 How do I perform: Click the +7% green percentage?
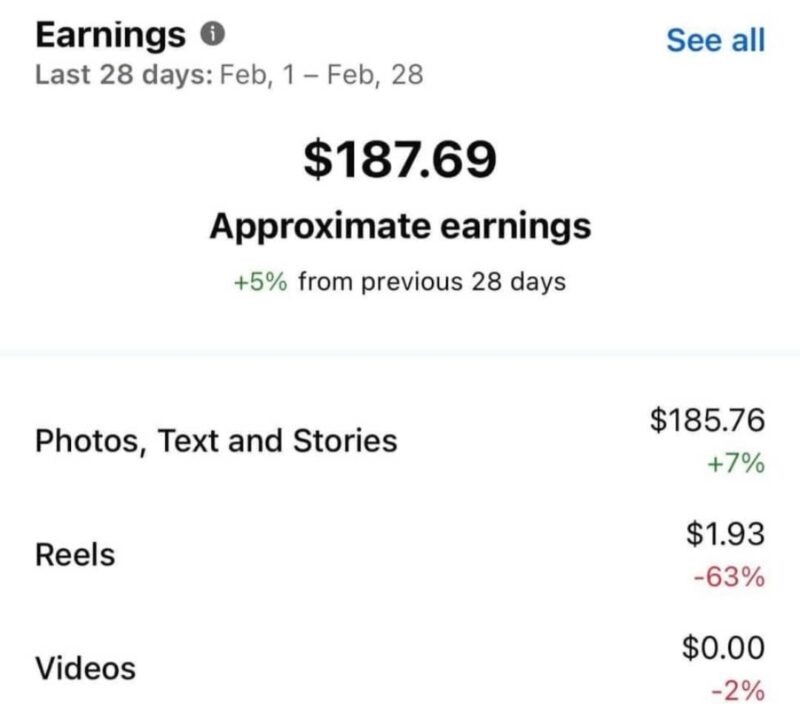739,463
